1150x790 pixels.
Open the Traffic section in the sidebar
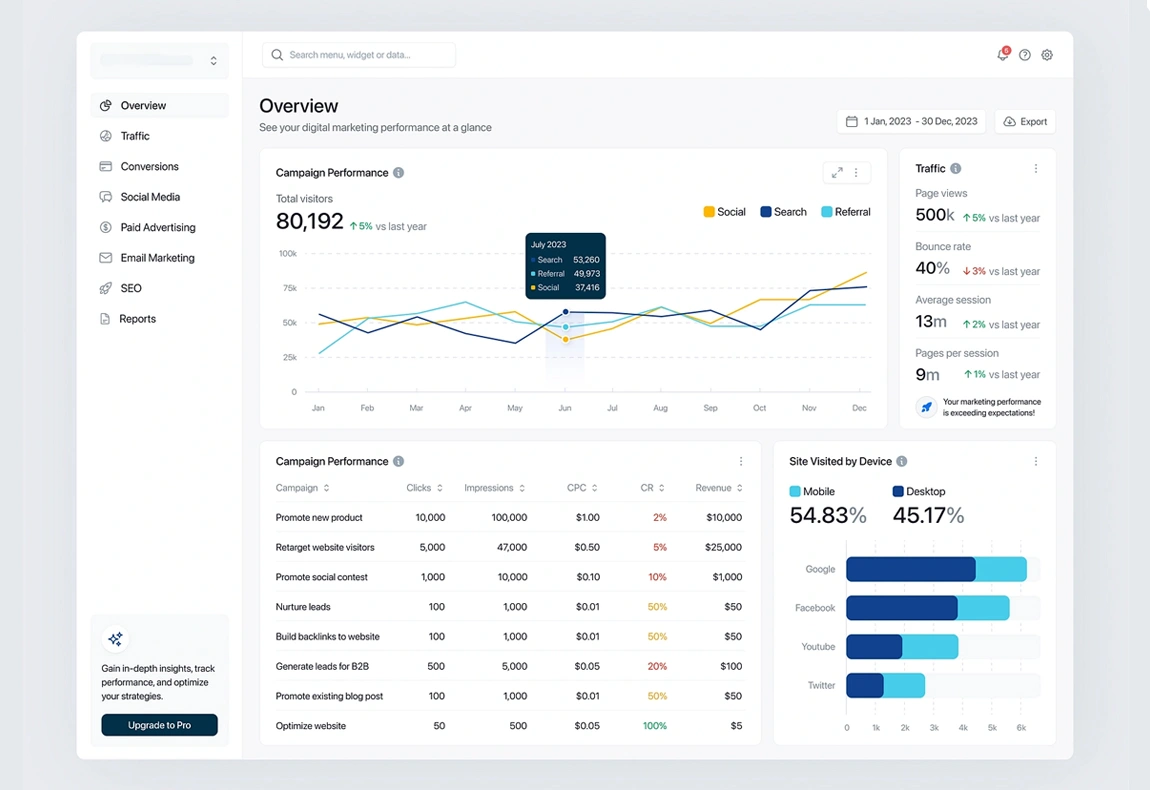136,135
